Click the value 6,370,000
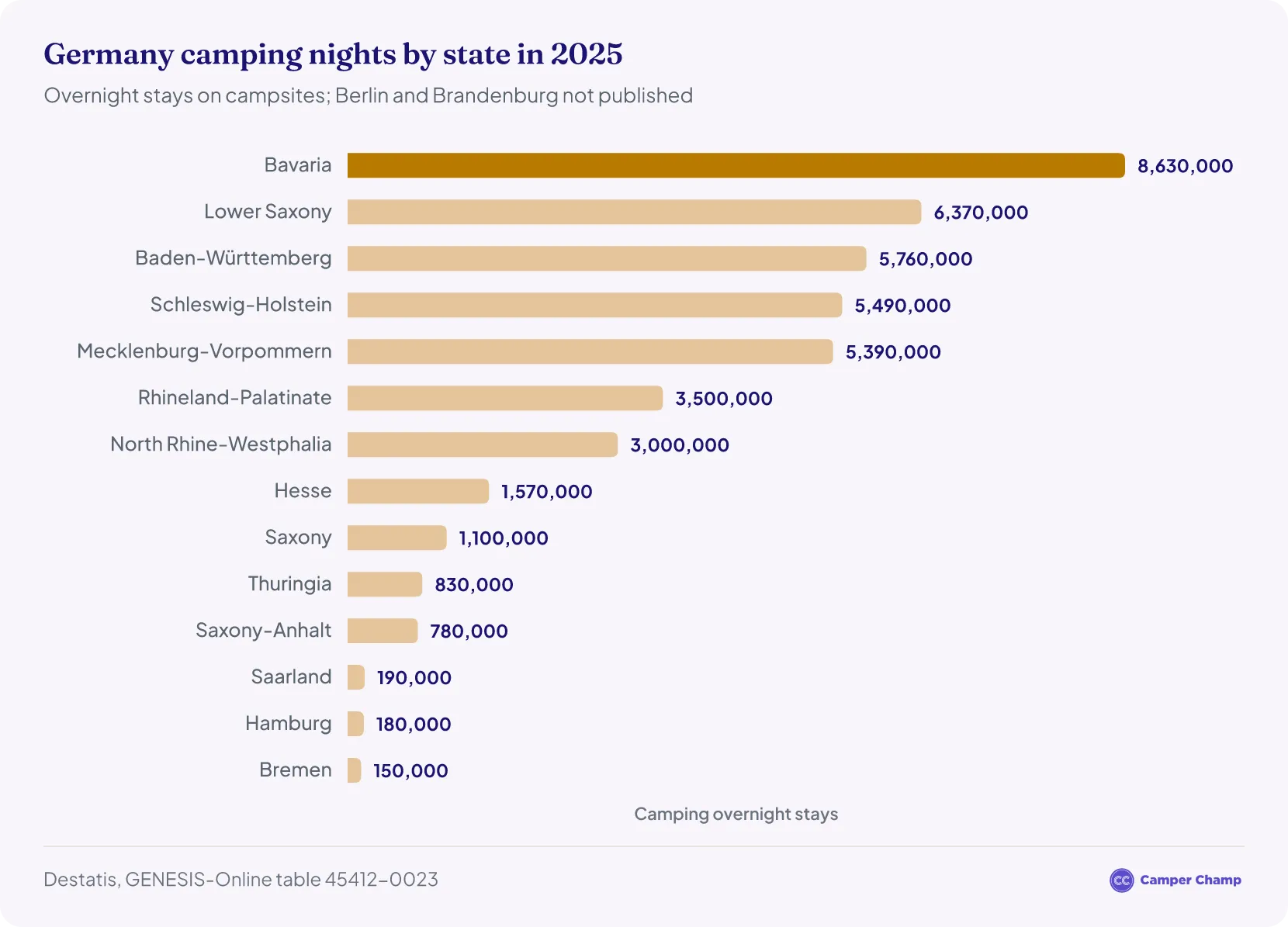 [981, 213]
